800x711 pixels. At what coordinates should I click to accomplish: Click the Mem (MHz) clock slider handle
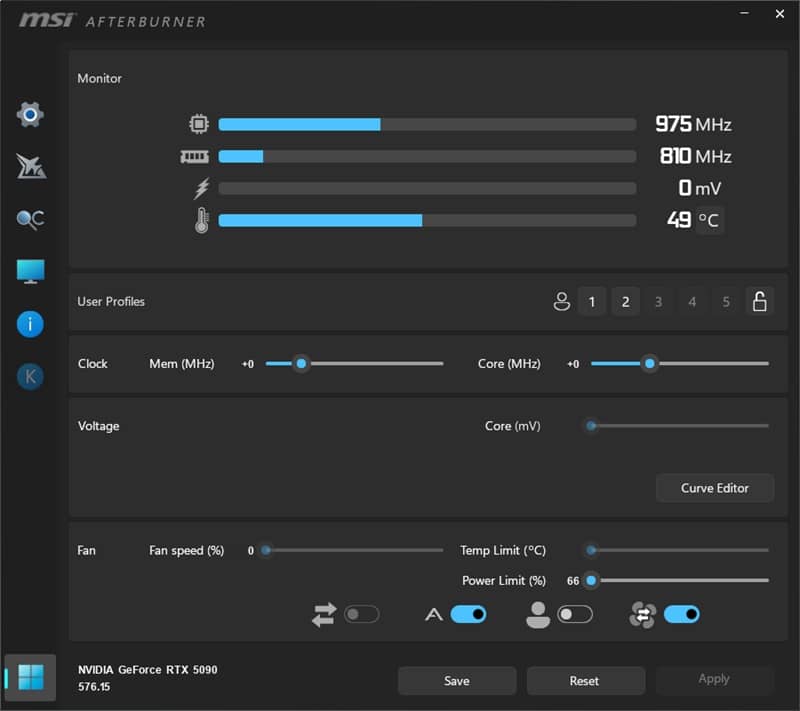click(x=302, y=364)
